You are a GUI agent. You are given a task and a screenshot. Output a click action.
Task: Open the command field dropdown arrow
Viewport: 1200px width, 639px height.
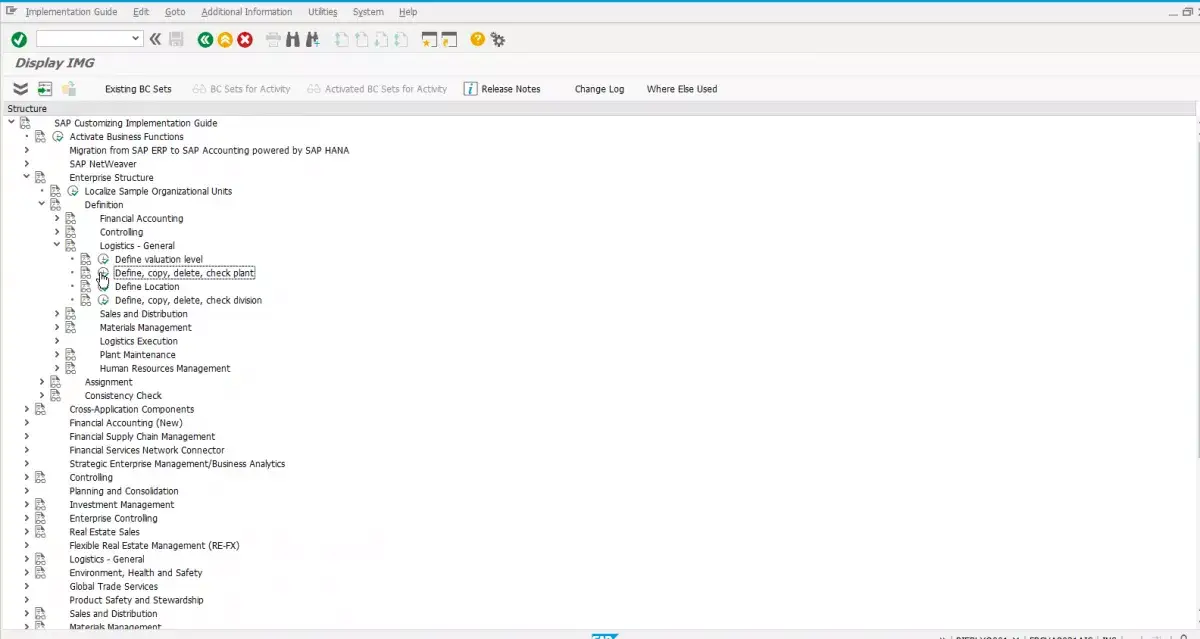coord(137,39)
